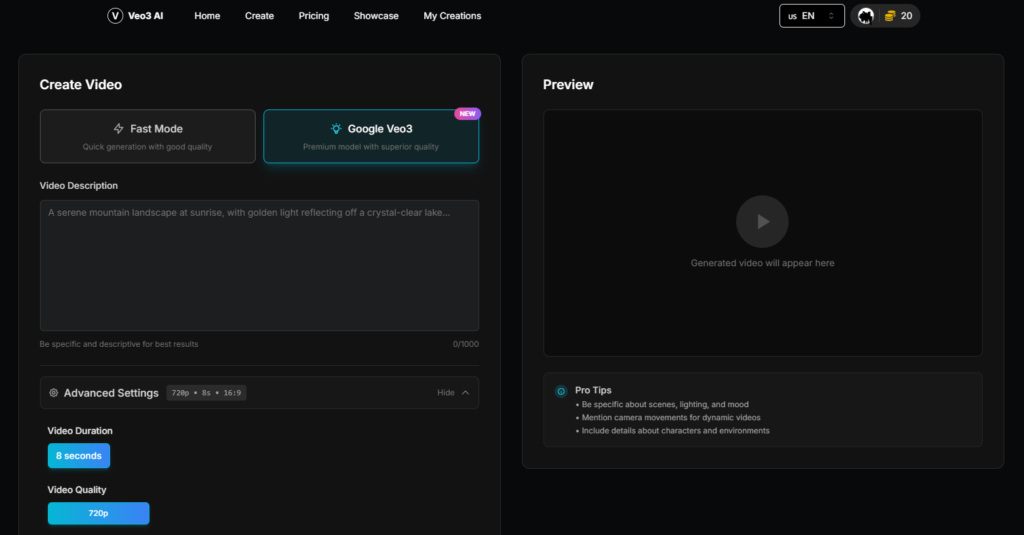
Task: Click tip 'Be specific about scenes, lighting, and mood'
Action: pyautogui.click(x=665, y=404)
